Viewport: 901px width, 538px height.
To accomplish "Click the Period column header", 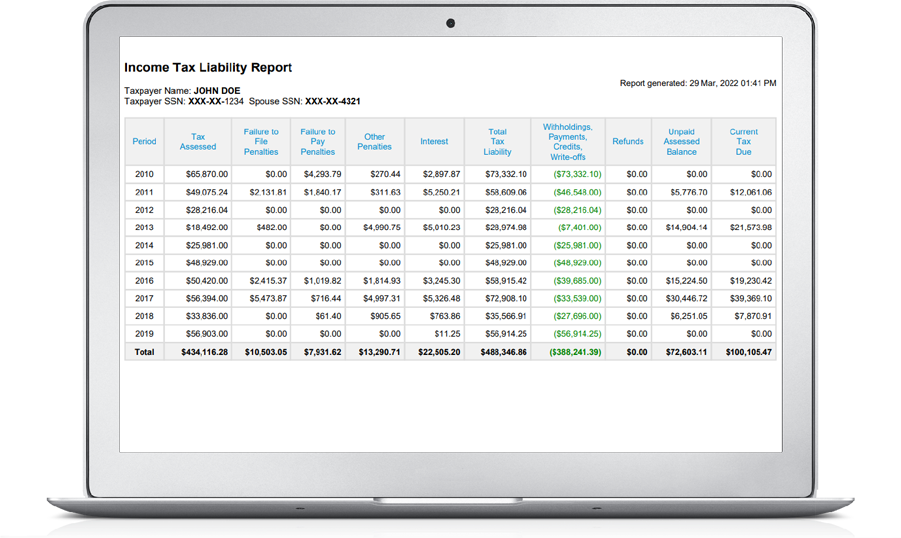I will 144,141.
